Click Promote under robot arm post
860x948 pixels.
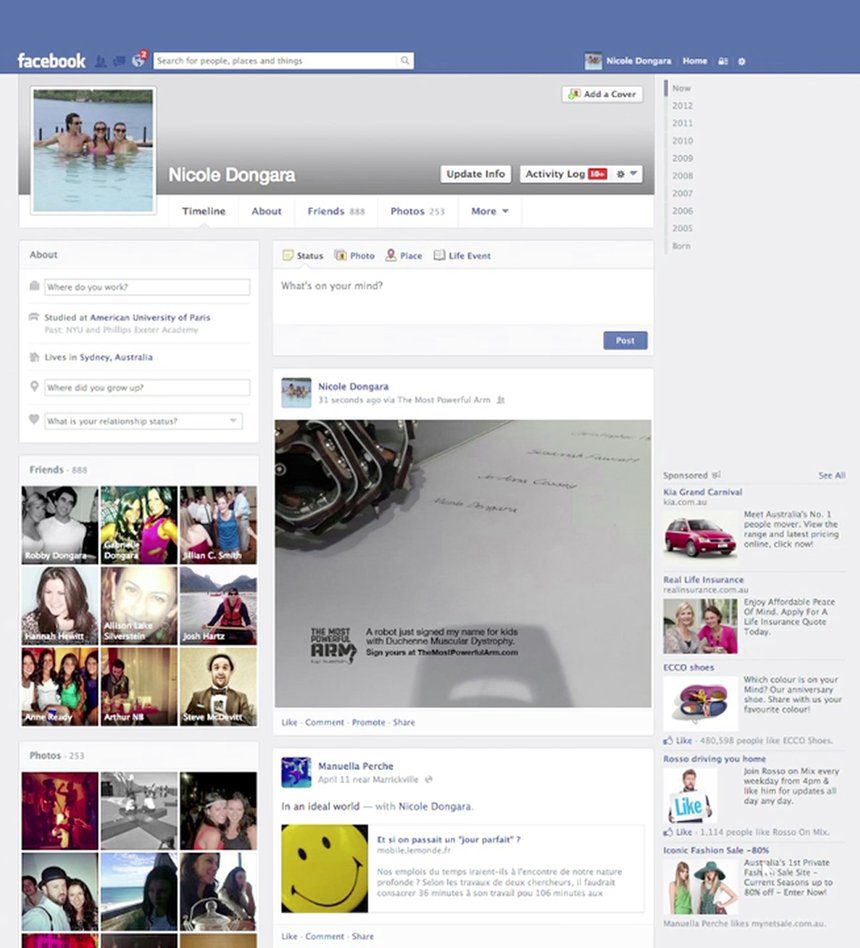(x=368, y=722)
